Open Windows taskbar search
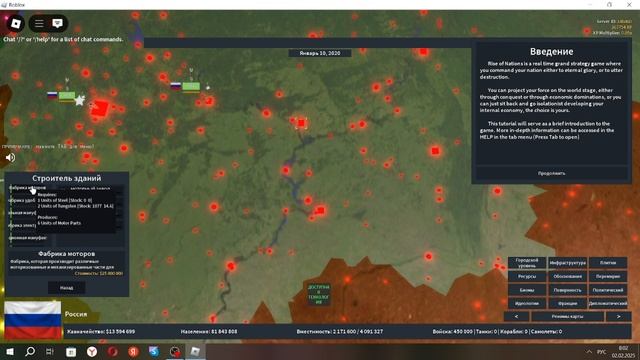 tap(30, 351)
